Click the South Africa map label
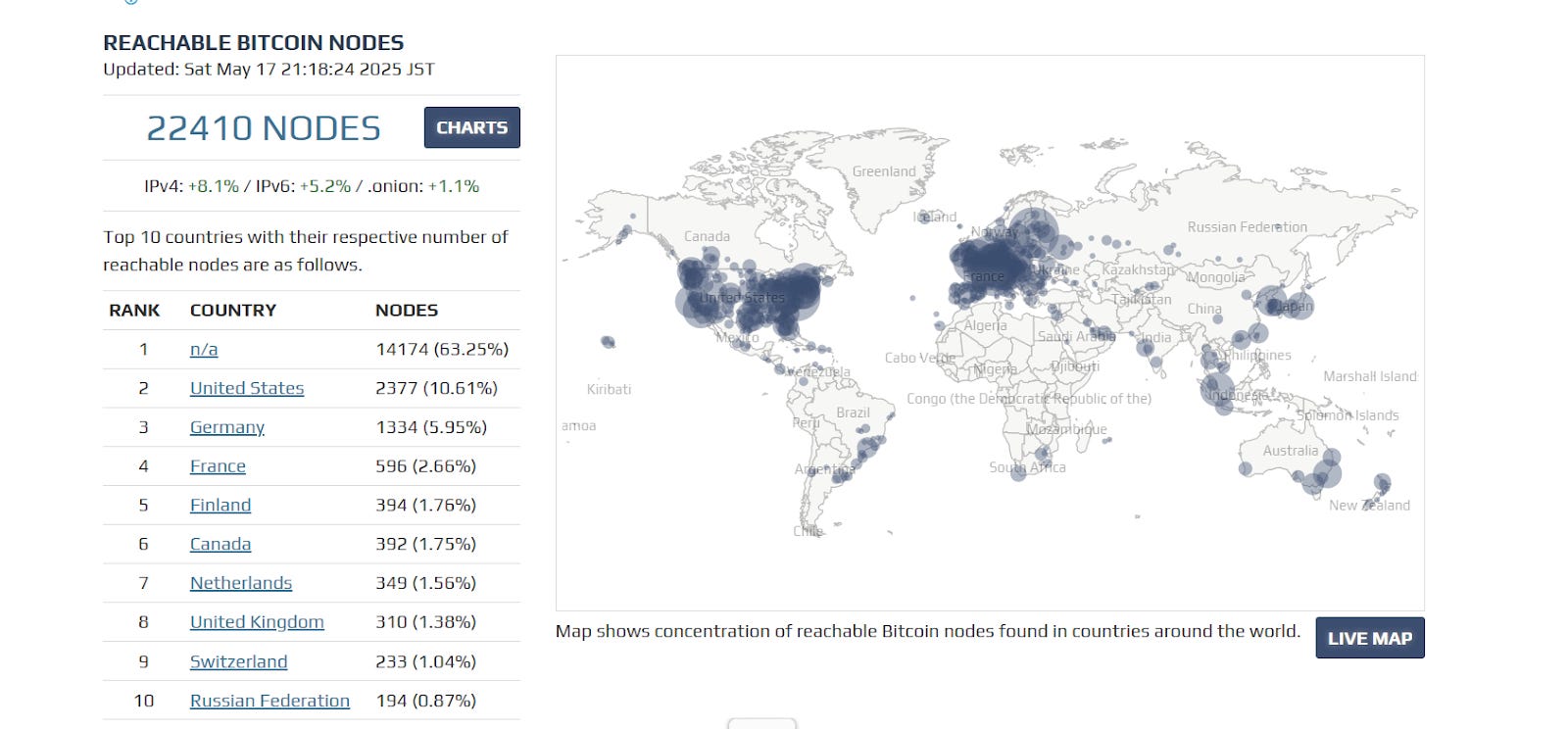Screen dimensions: 1568x729 (1027, 467)
